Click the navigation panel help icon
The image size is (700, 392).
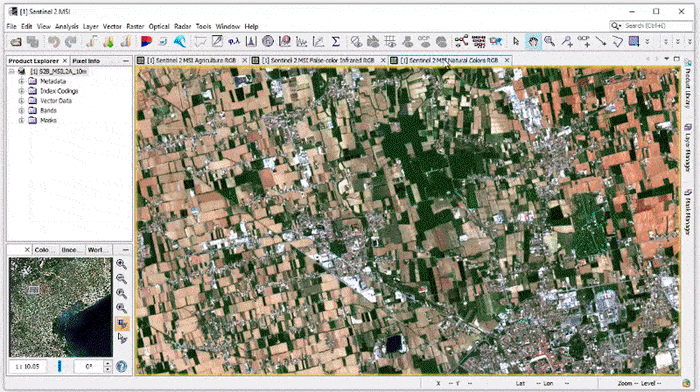pos(121,367)
